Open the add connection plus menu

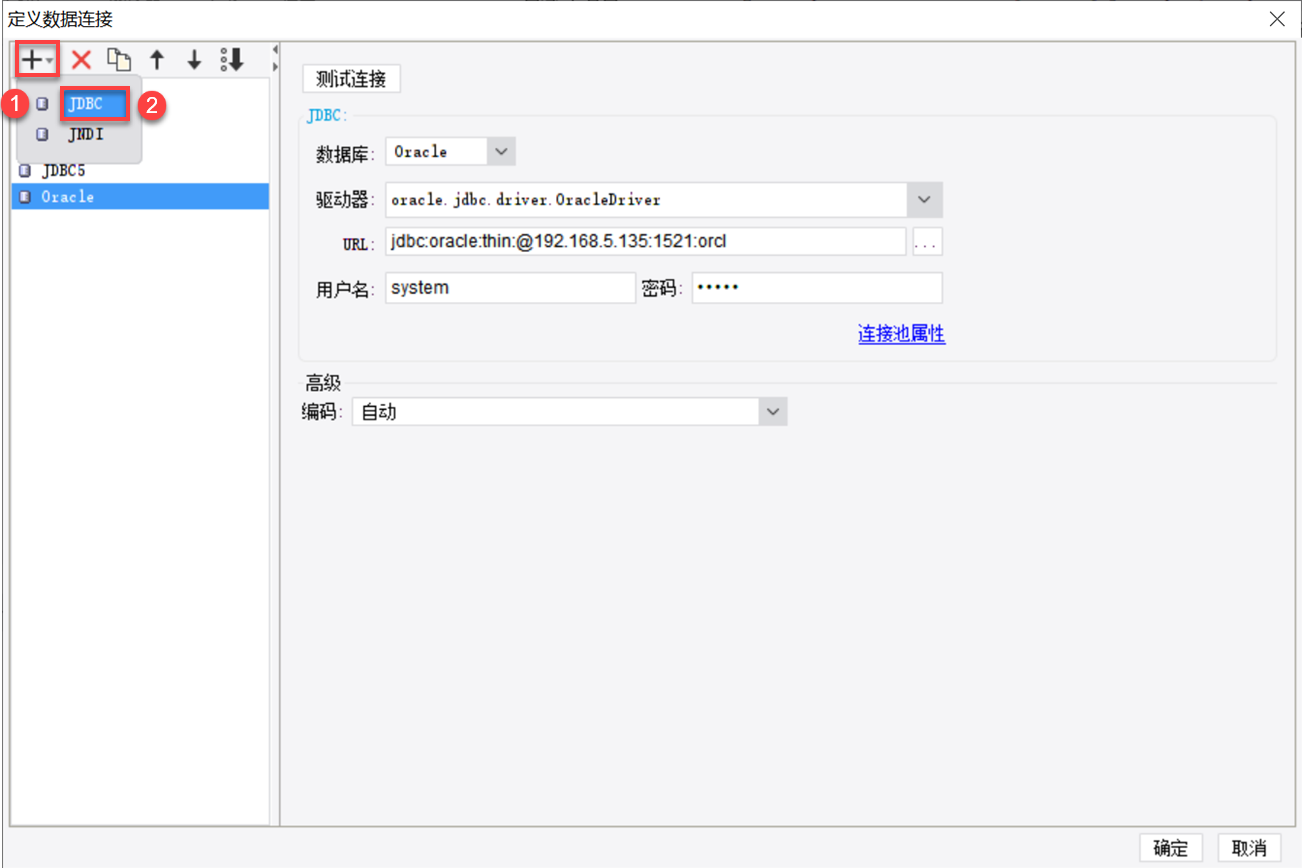[37, 60]
